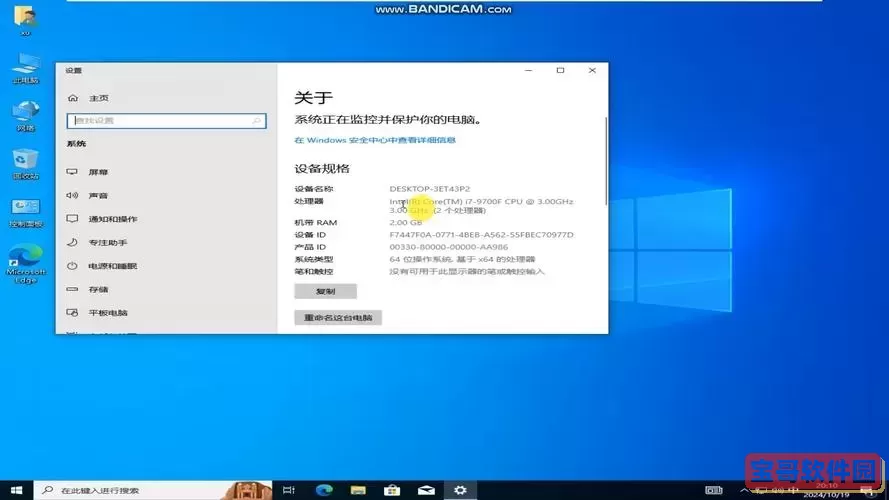Open Focus assist (专注助手) settings
Screen dimensions: 889x500
tap(108, 243)
